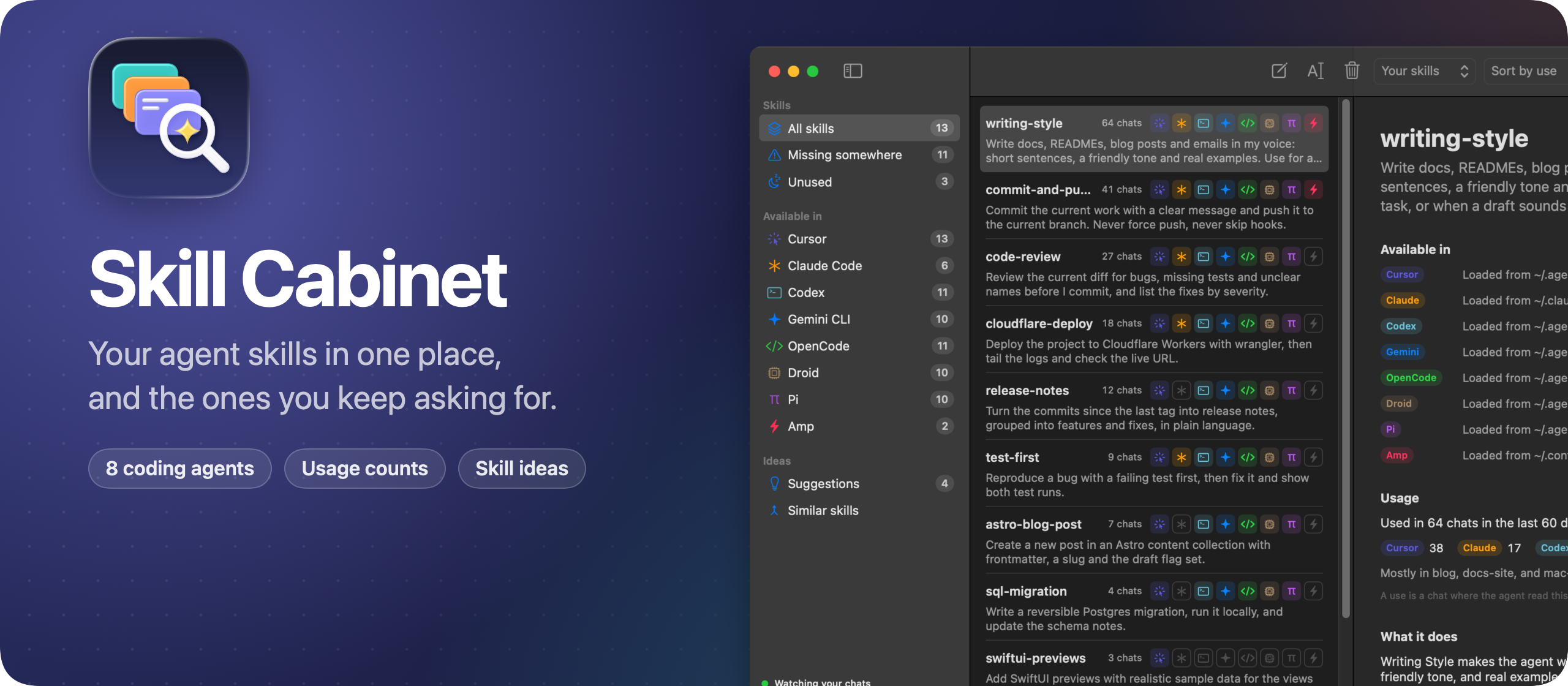Filter by Amp in sidebar

859,426
